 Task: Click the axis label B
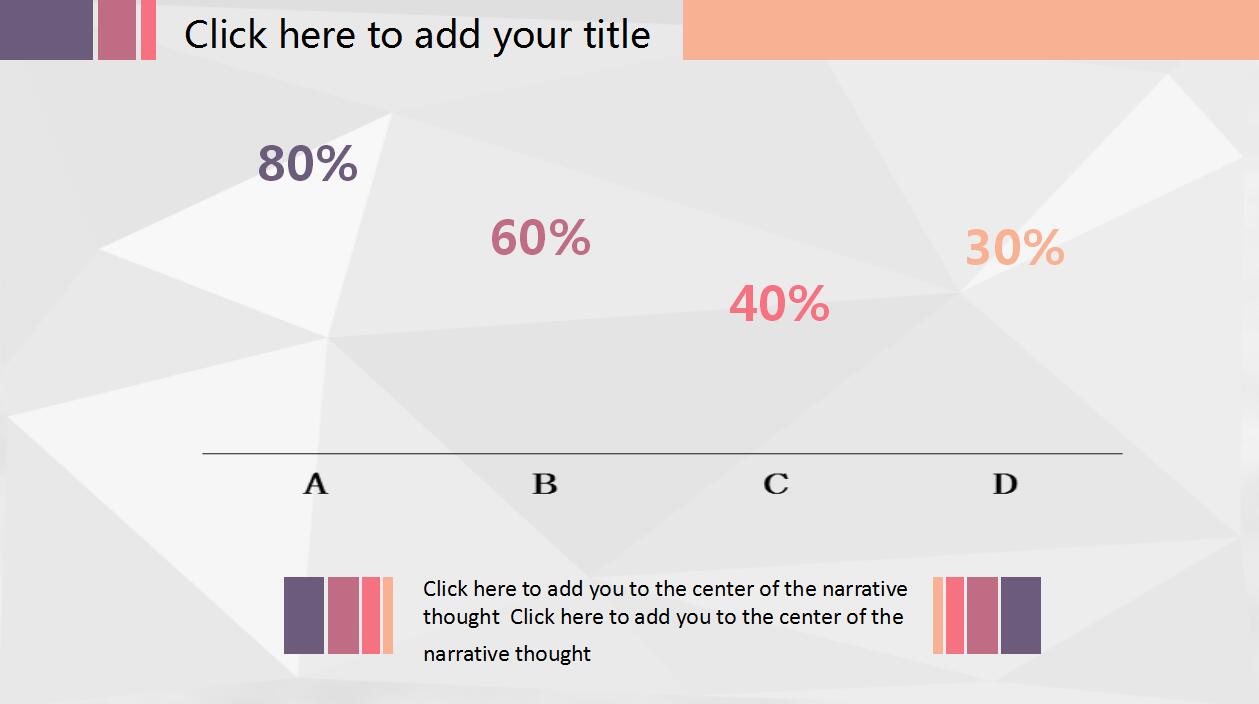point(544,484)
